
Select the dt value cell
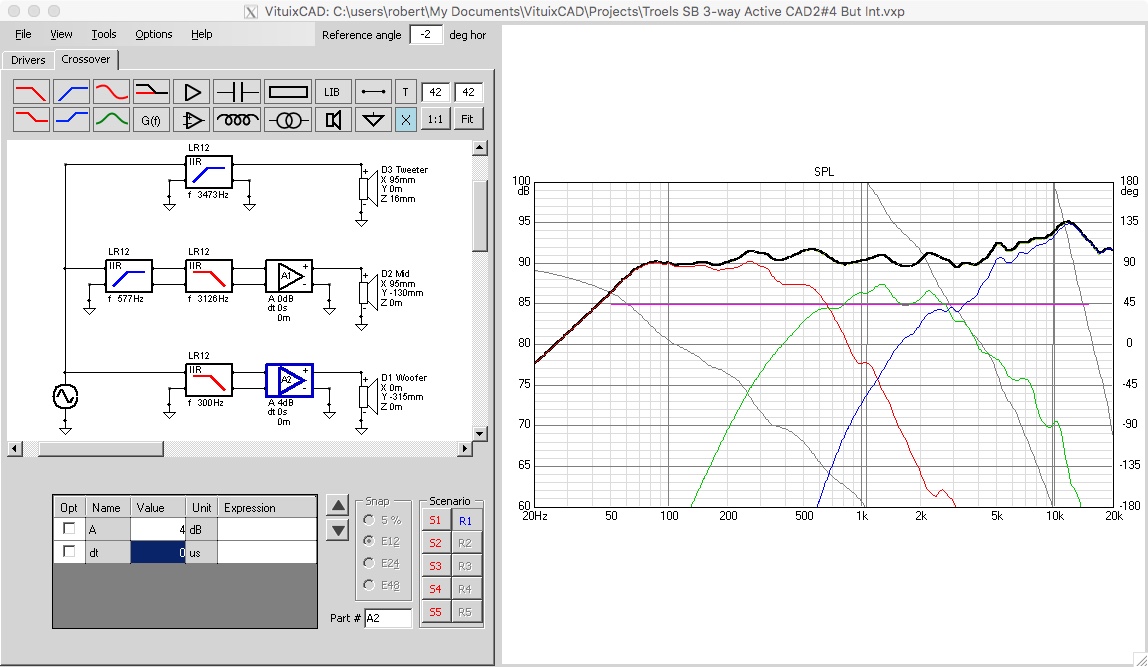click(158, 552)
